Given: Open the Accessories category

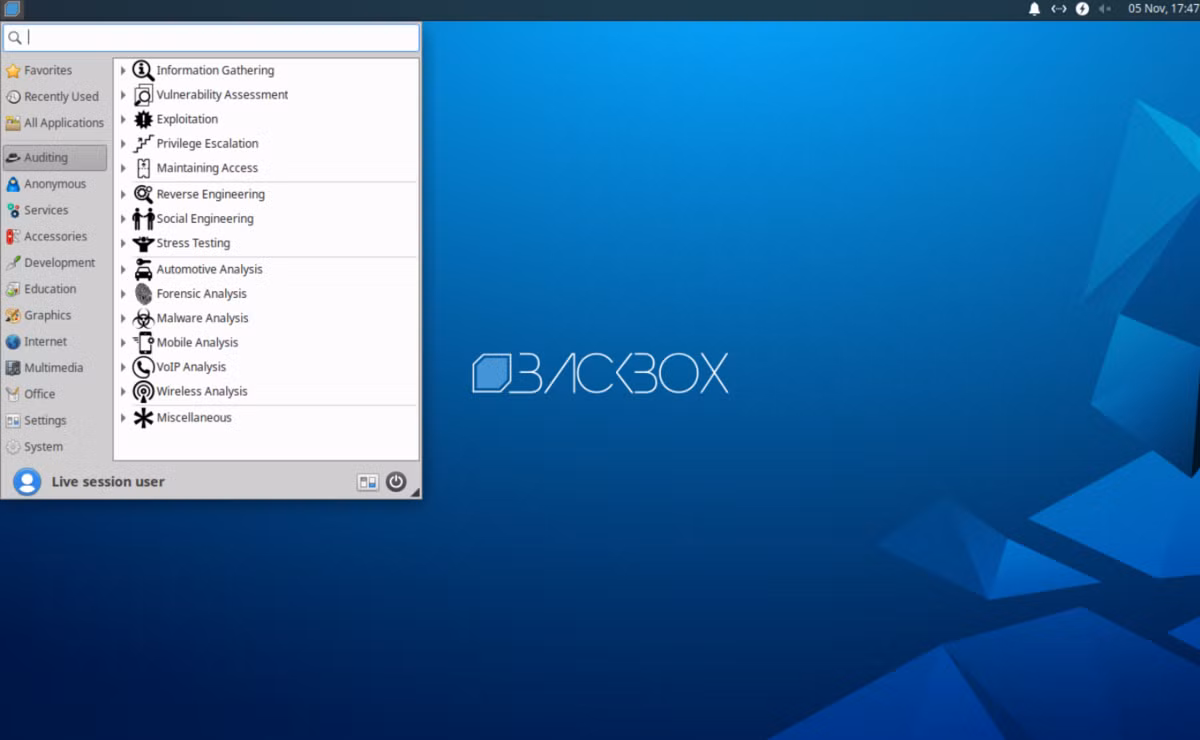Looking at the screenshot, I should point(55,237).
